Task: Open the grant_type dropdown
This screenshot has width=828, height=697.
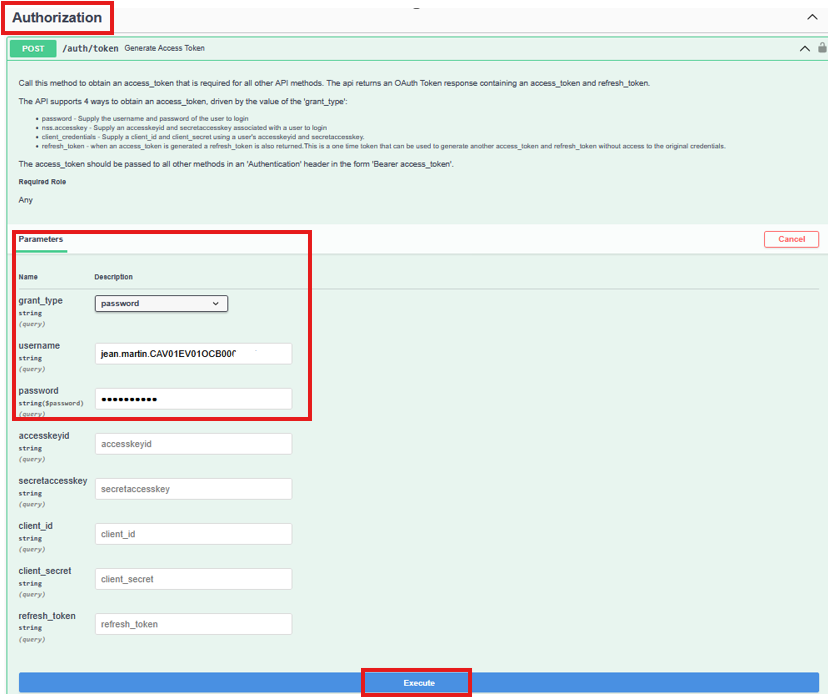Action: [161, 303]
